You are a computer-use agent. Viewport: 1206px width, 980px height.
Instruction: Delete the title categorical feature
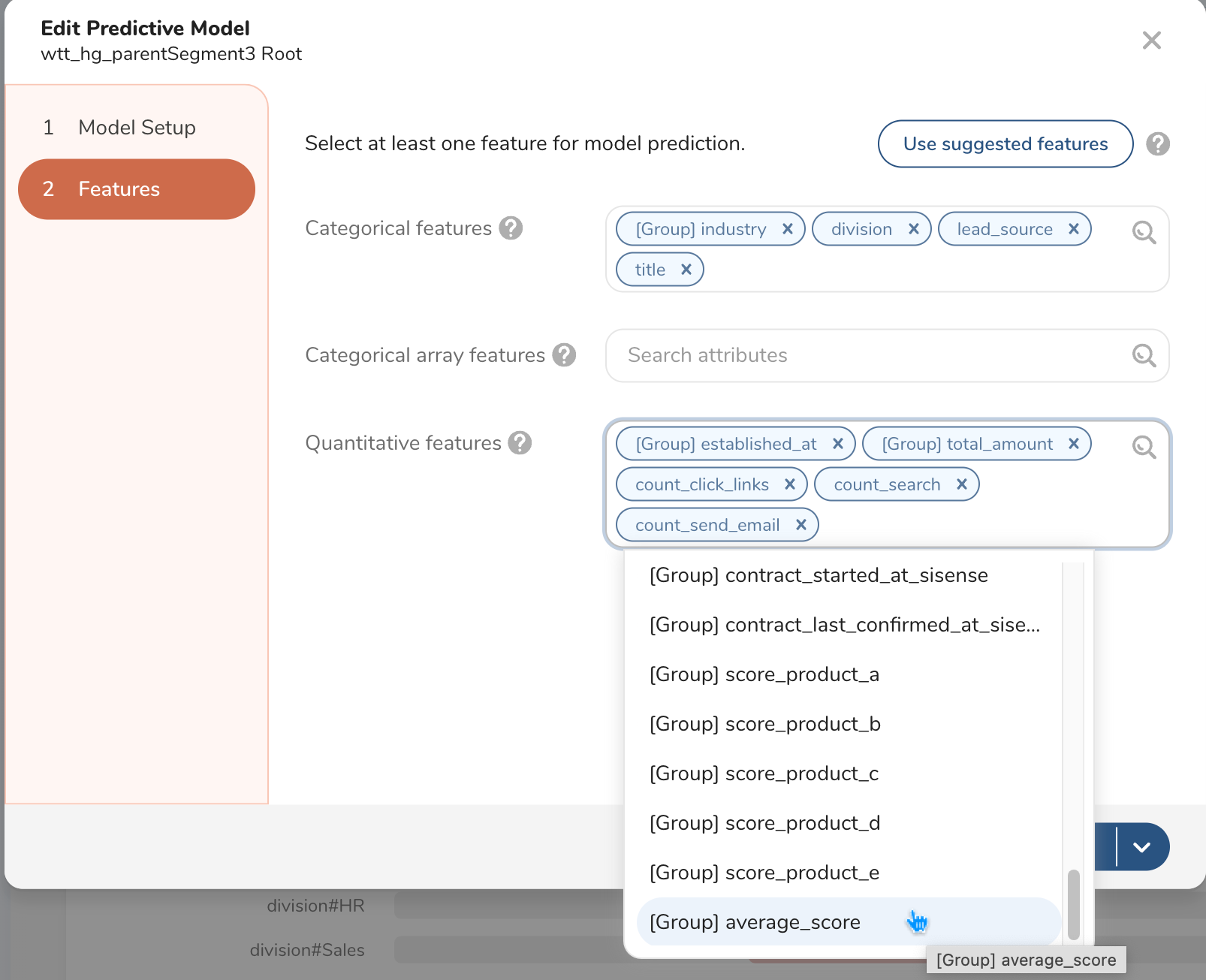[686, 270]
